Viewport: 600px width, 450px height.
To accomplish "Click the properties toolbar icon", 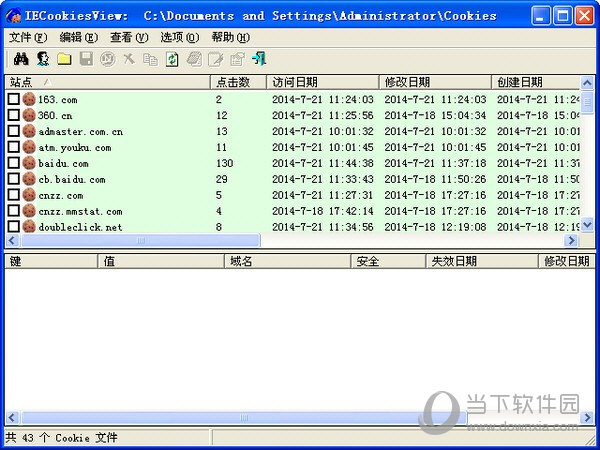I will pyautogui.click(x=237, y=59).
